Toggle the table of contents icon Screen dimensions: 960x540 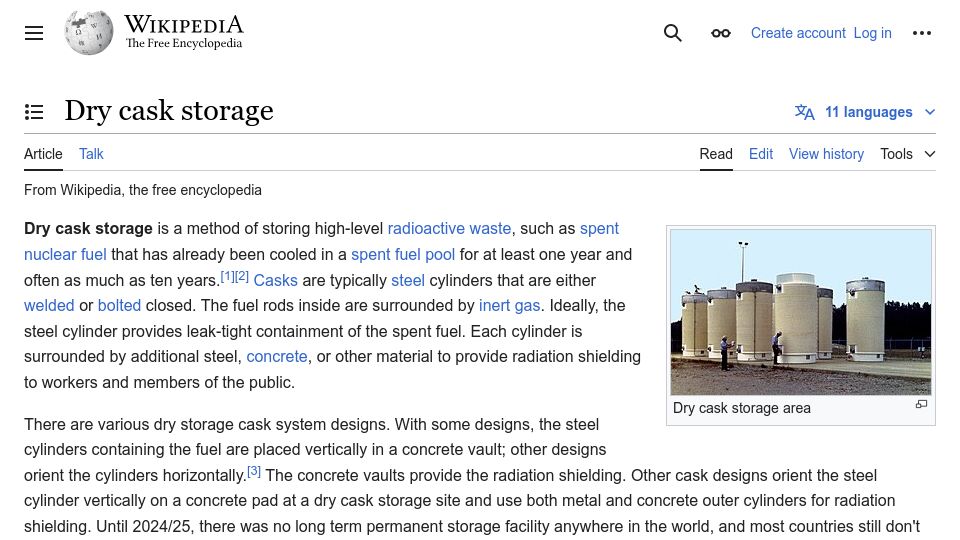[34, 112]
